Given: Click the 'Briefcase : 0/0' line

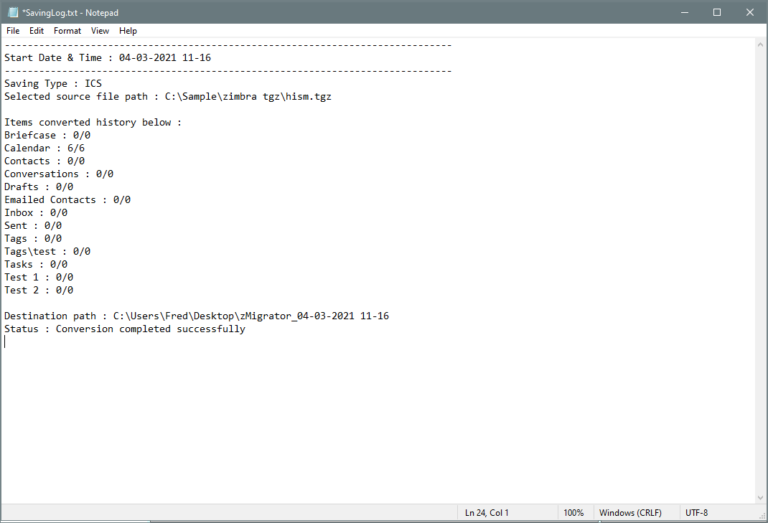Looking at the screenshot, I should pyautogui.click(x=48, y=135).
